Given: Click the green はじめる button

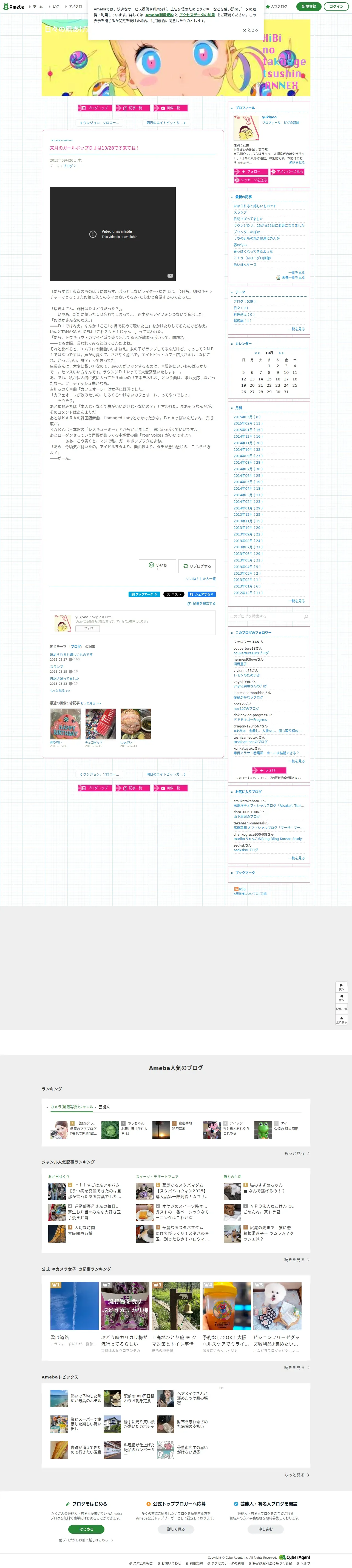Looking at the screenshot, I should (x=86, y=1529).
